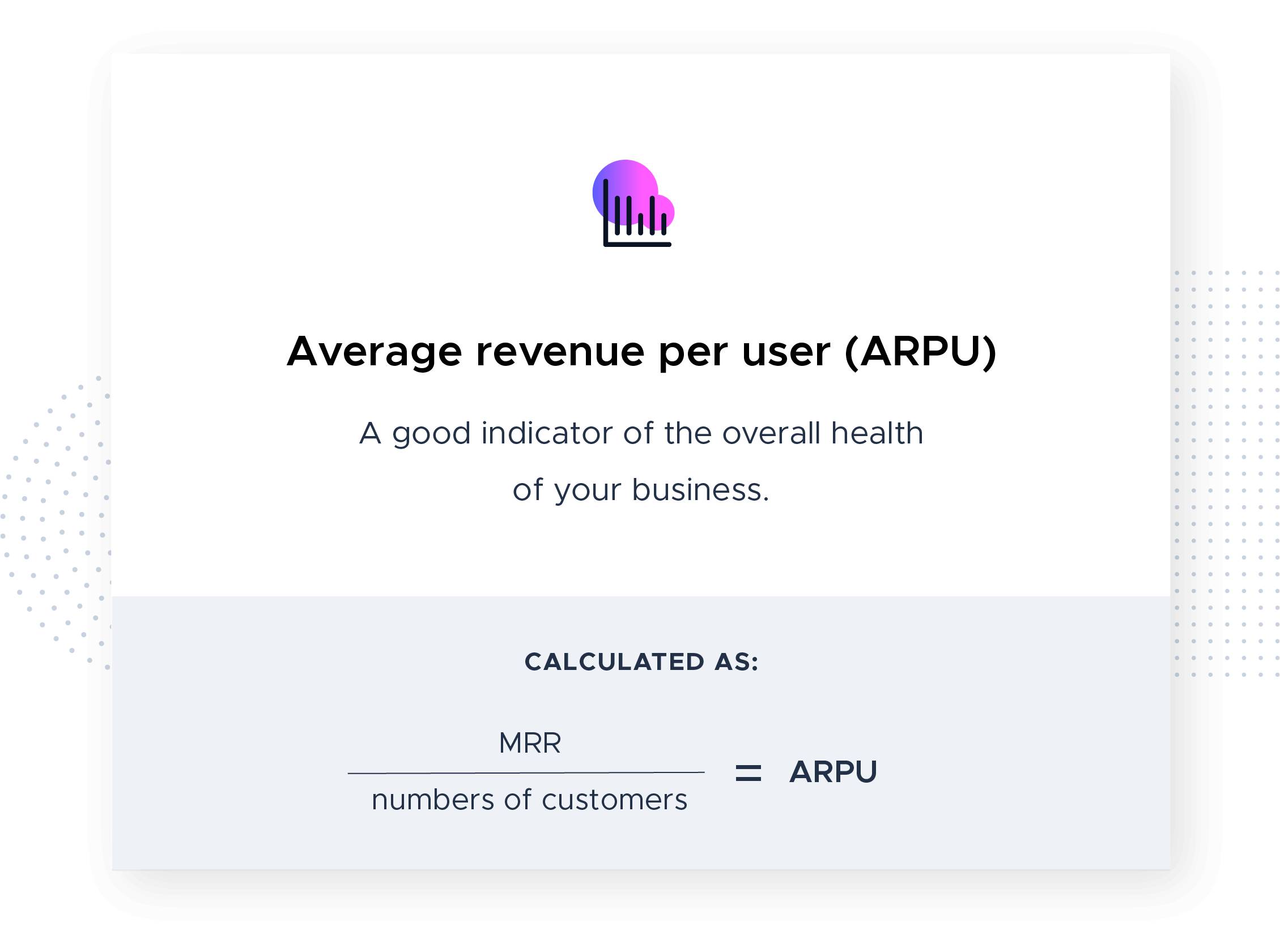1280x952 pixels.
Task: Click the word 'customers' in the formula
Action: click(615, 800)
